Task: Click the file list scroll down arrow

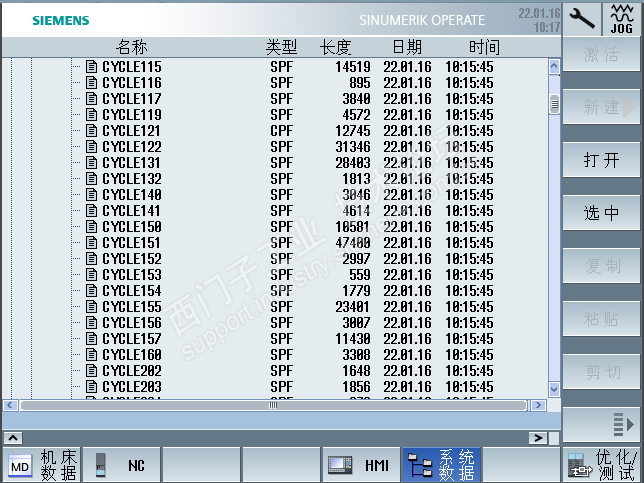Action: click(554, 389)
